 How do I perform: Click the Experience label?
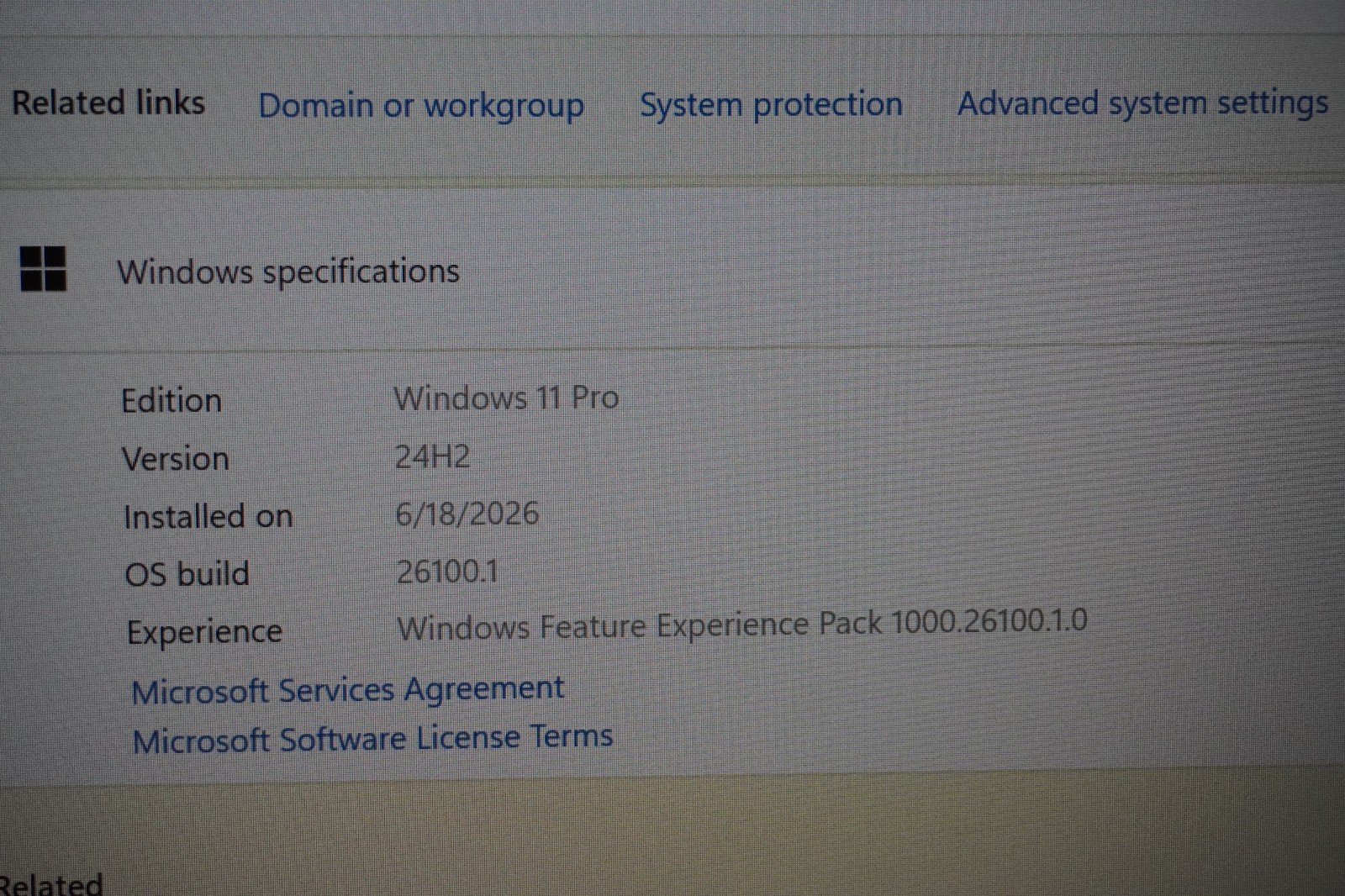coord(204,632)
